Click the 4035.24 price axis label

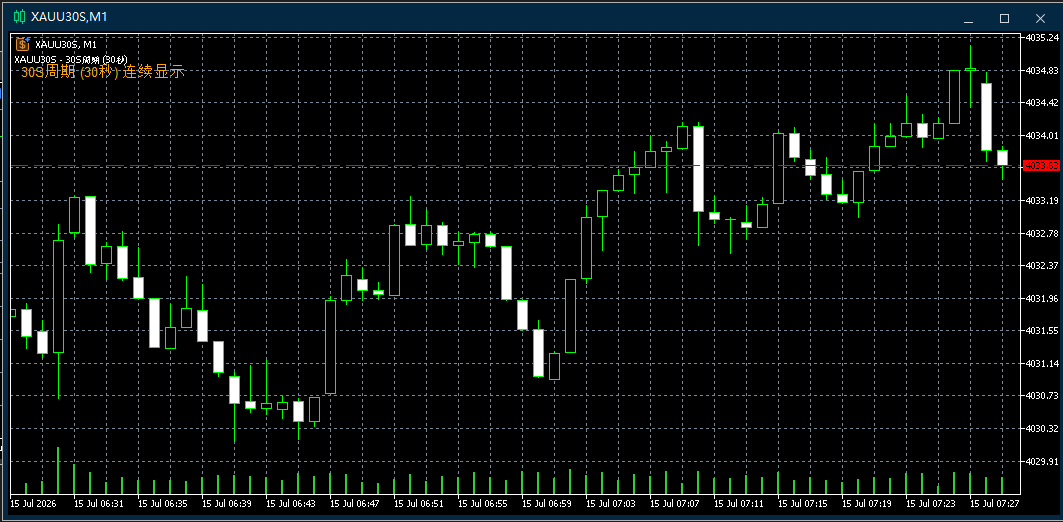(1042, 37)
